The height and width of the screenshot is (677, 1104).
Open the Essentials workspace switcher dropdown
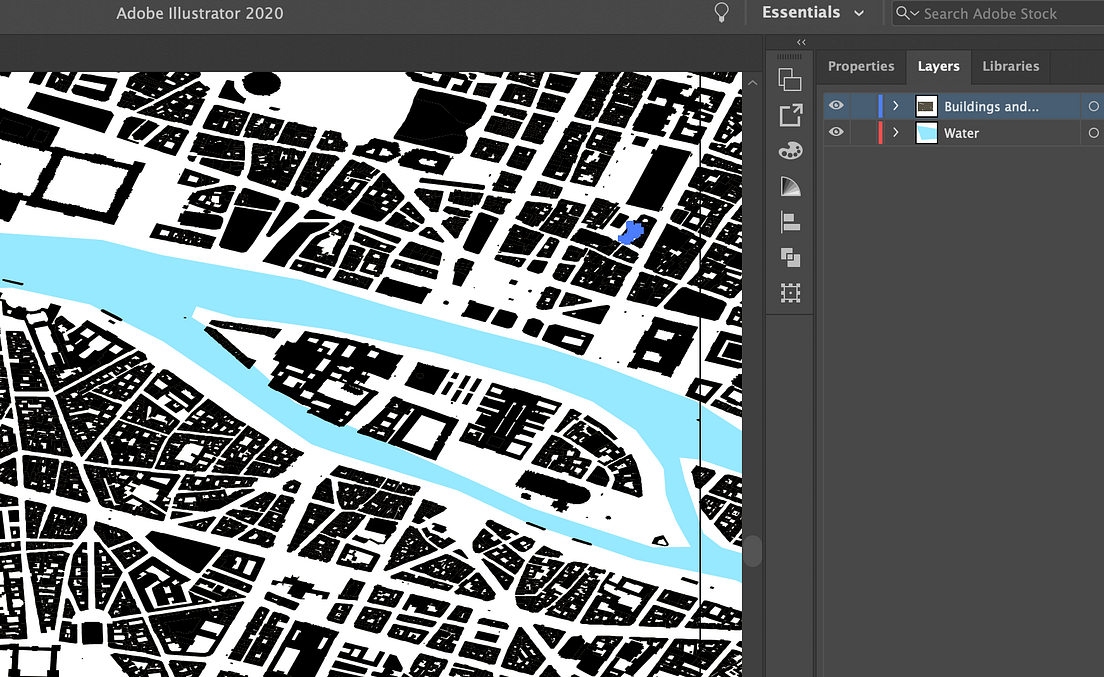tap(814, 12)
